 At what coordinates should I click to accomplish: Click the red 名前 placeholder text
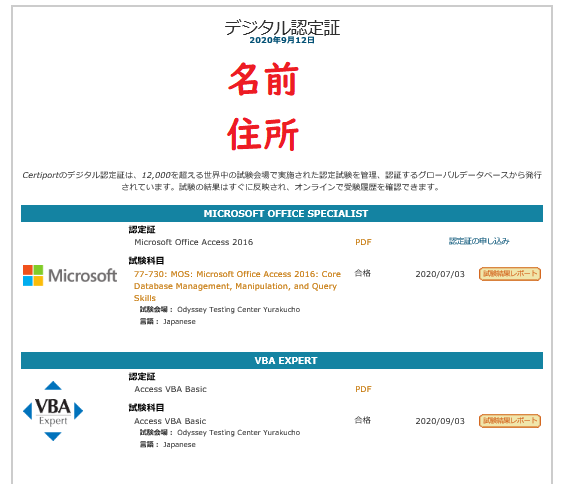click(264, 79)
